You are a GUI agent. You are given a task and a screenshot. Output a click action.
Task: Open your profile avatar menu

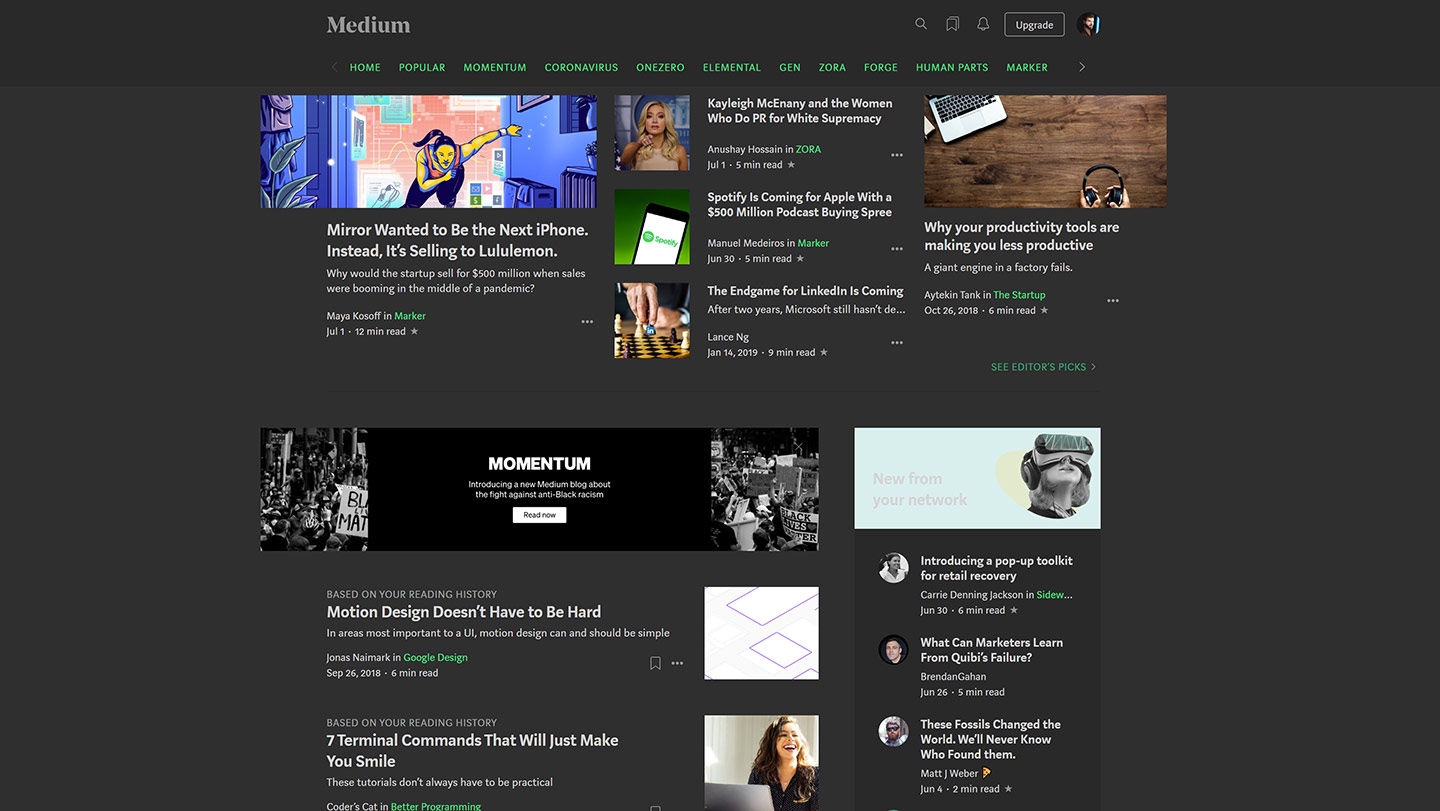pyautogui.click(x=1089, y=23)
